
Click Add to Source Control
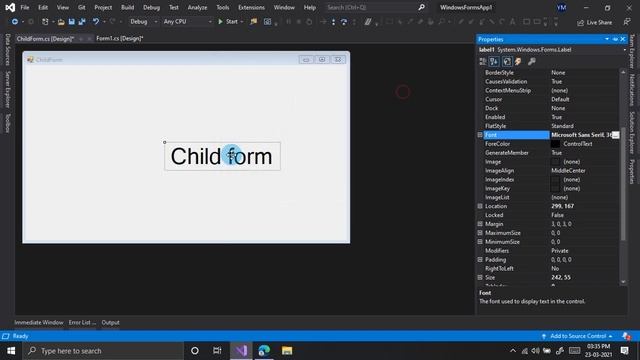[x=578, y=336]
